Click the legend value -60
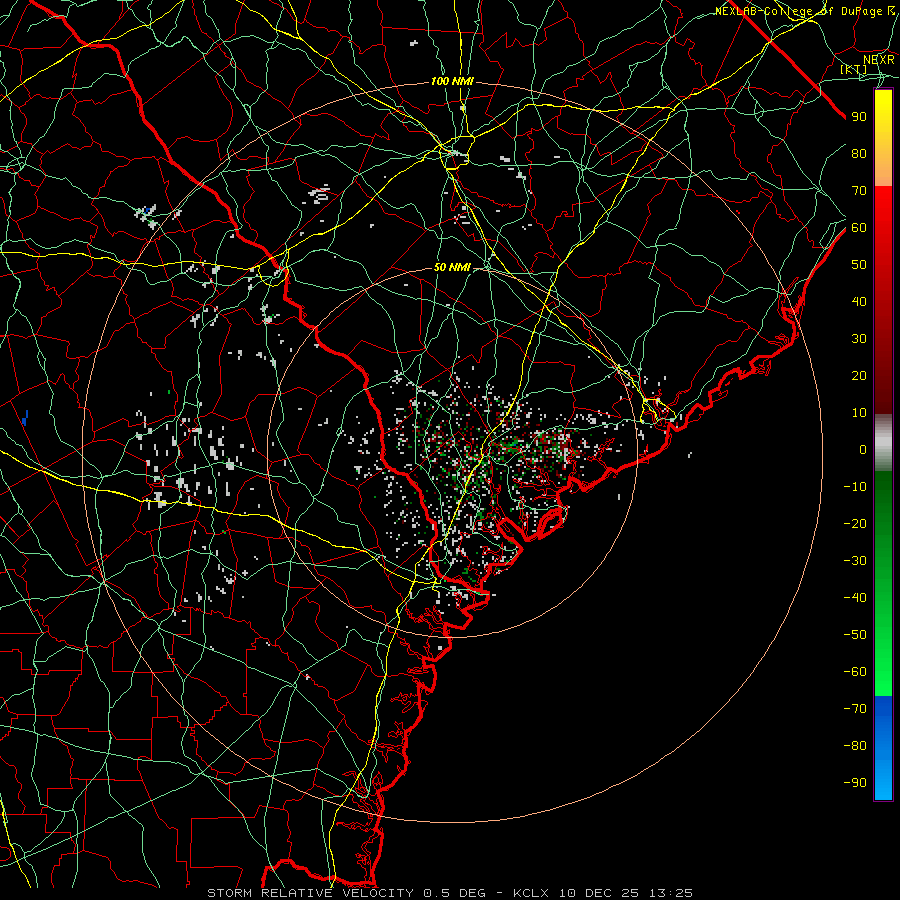 pyautogui.click(x=855, y=672)
